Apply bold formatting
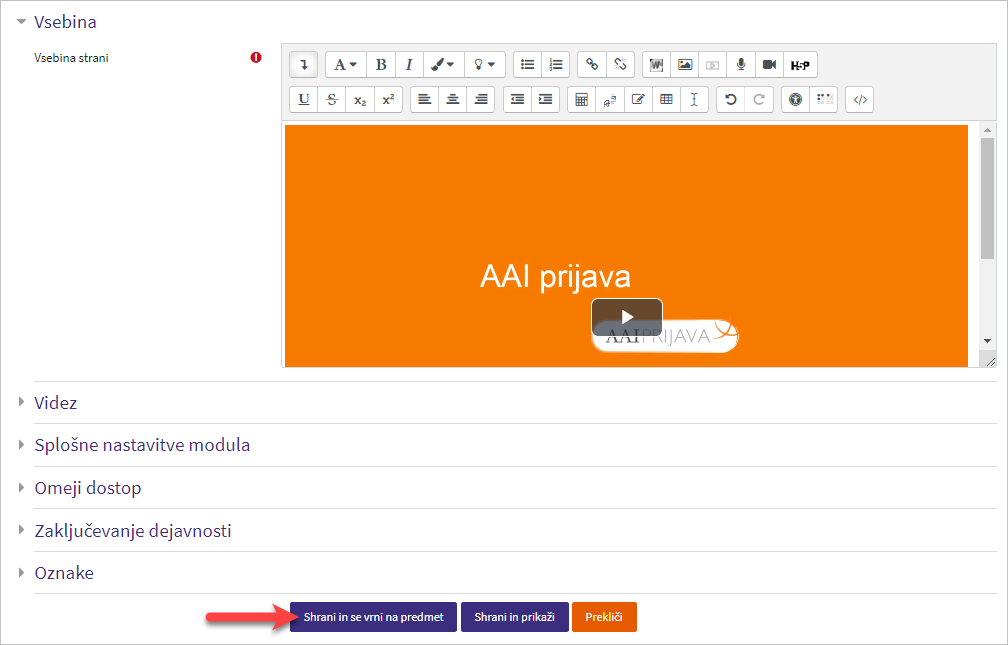Image resolution: width=1008 pixels, height=645 pixels. tap(381, 64)
